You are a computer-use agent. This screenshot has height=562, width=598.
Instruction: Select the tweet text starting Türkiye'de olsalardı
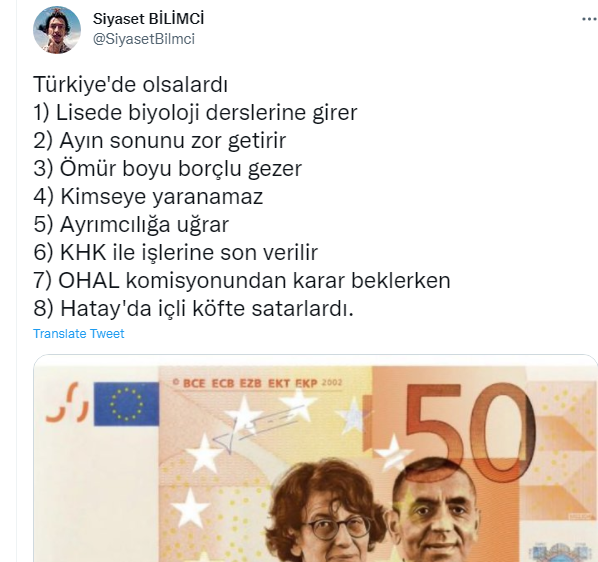click(242, 196)
